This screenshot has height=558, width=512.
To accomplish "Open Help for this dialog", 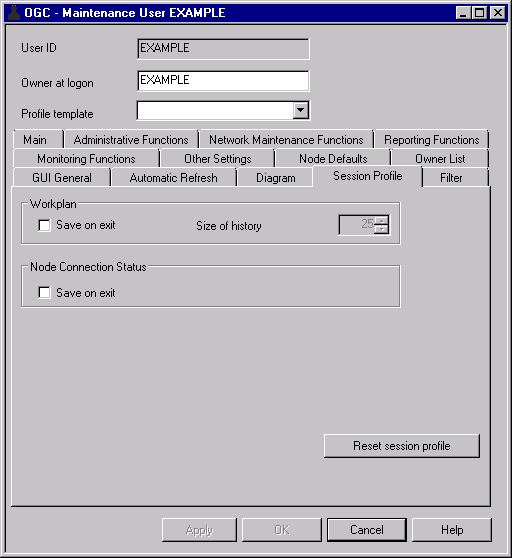I will click(x=452, y=530).
